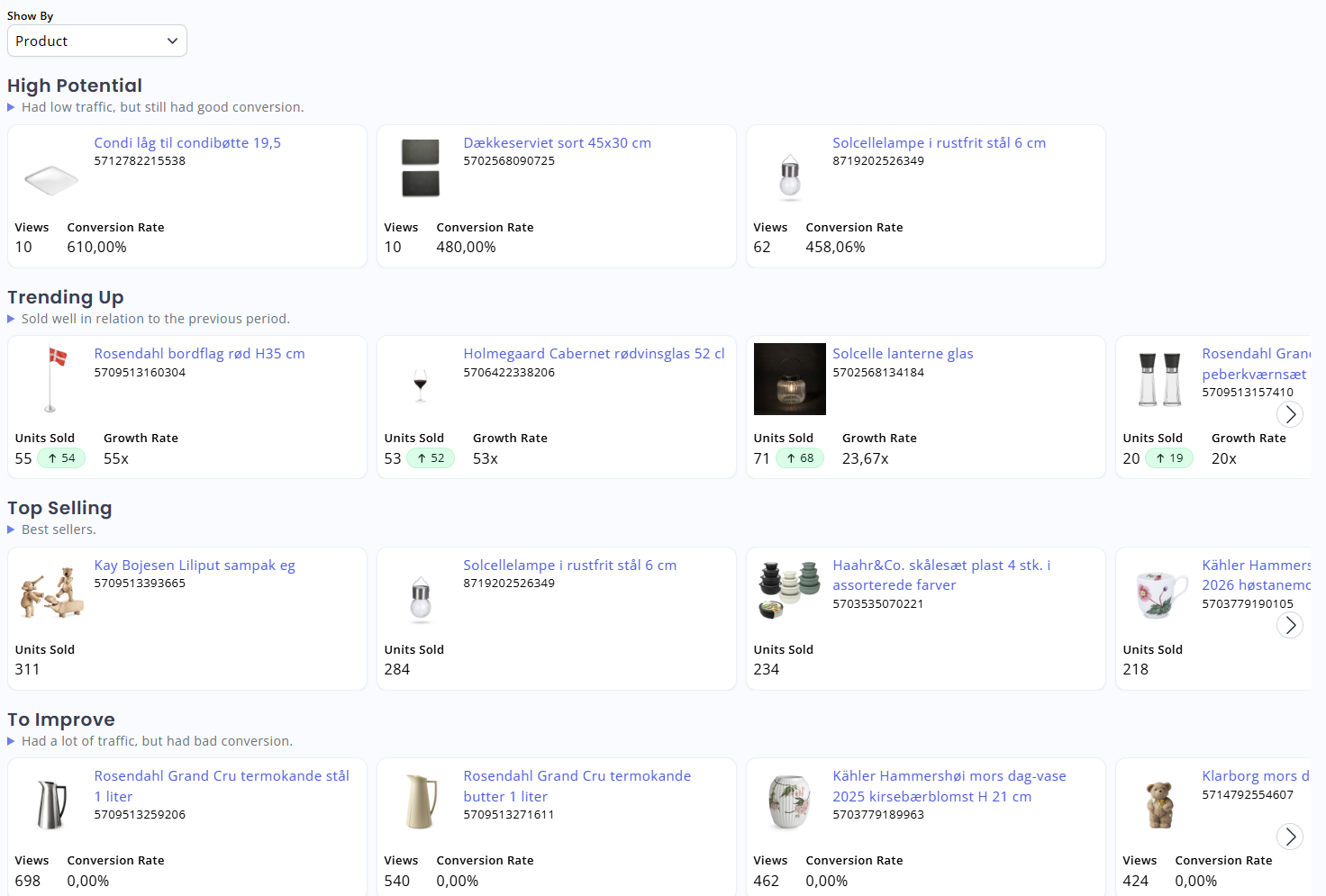
Task: Open Holmegaard Cabernet rødvinsglas 52 cl link
Action: click(x=594, y=353)
